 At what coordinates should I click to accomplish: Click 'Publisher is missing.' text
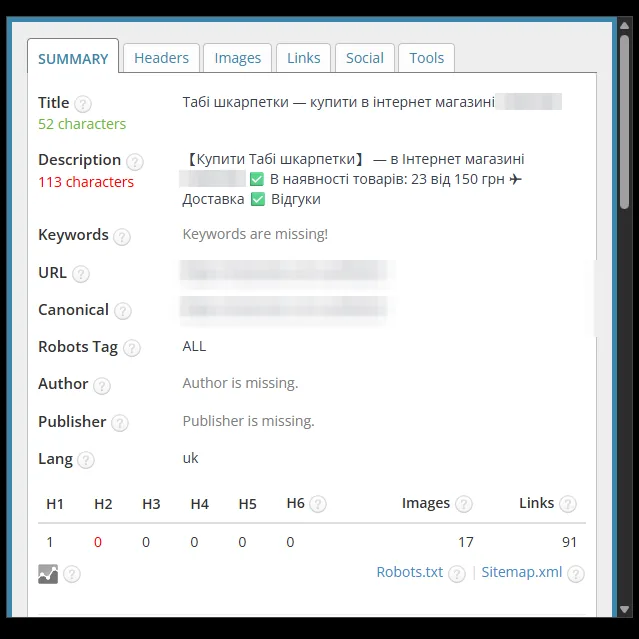tap(249, 421)
